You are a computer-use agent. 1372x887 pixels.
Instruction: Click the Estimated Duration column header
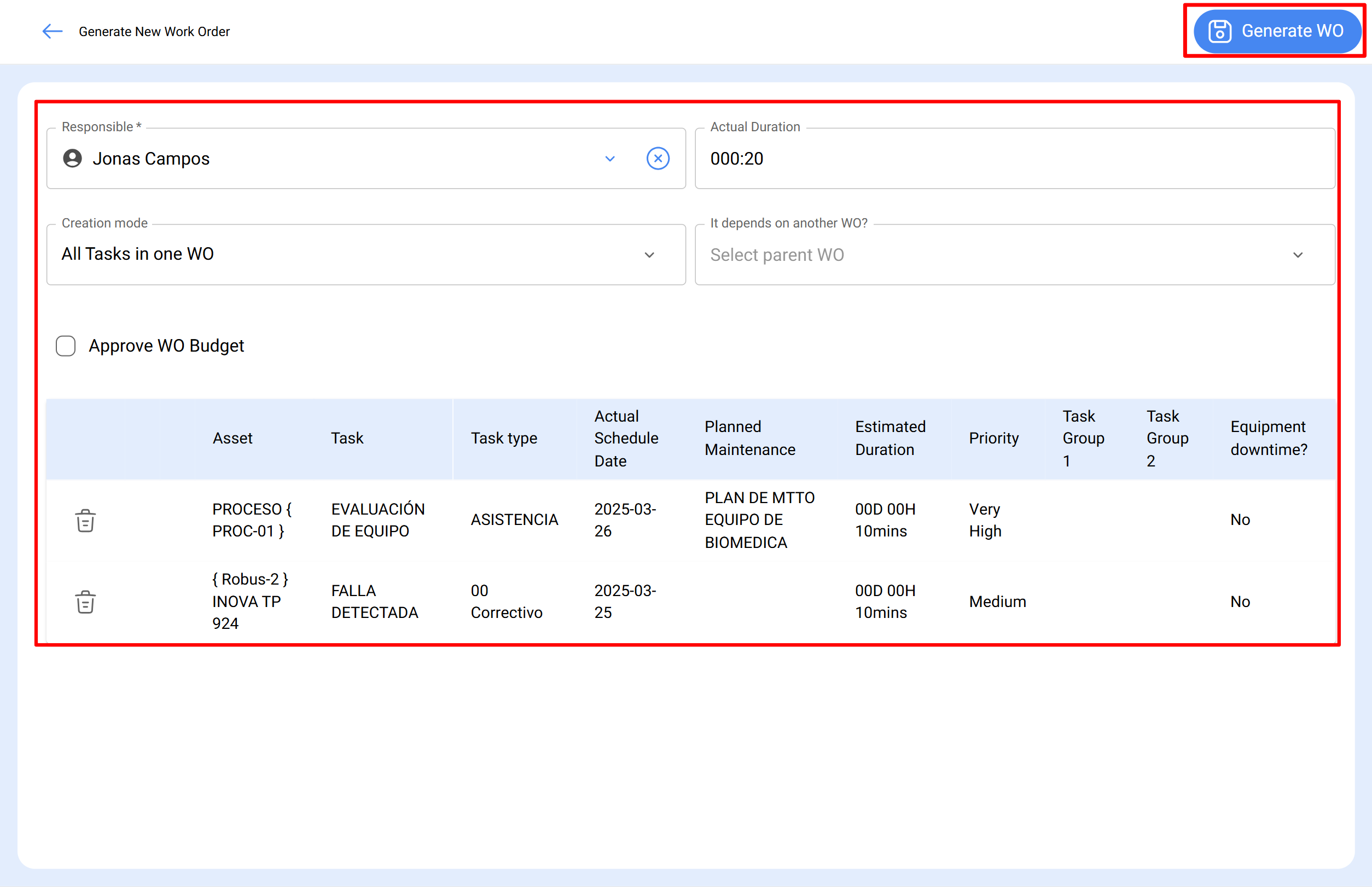[890, 437]
